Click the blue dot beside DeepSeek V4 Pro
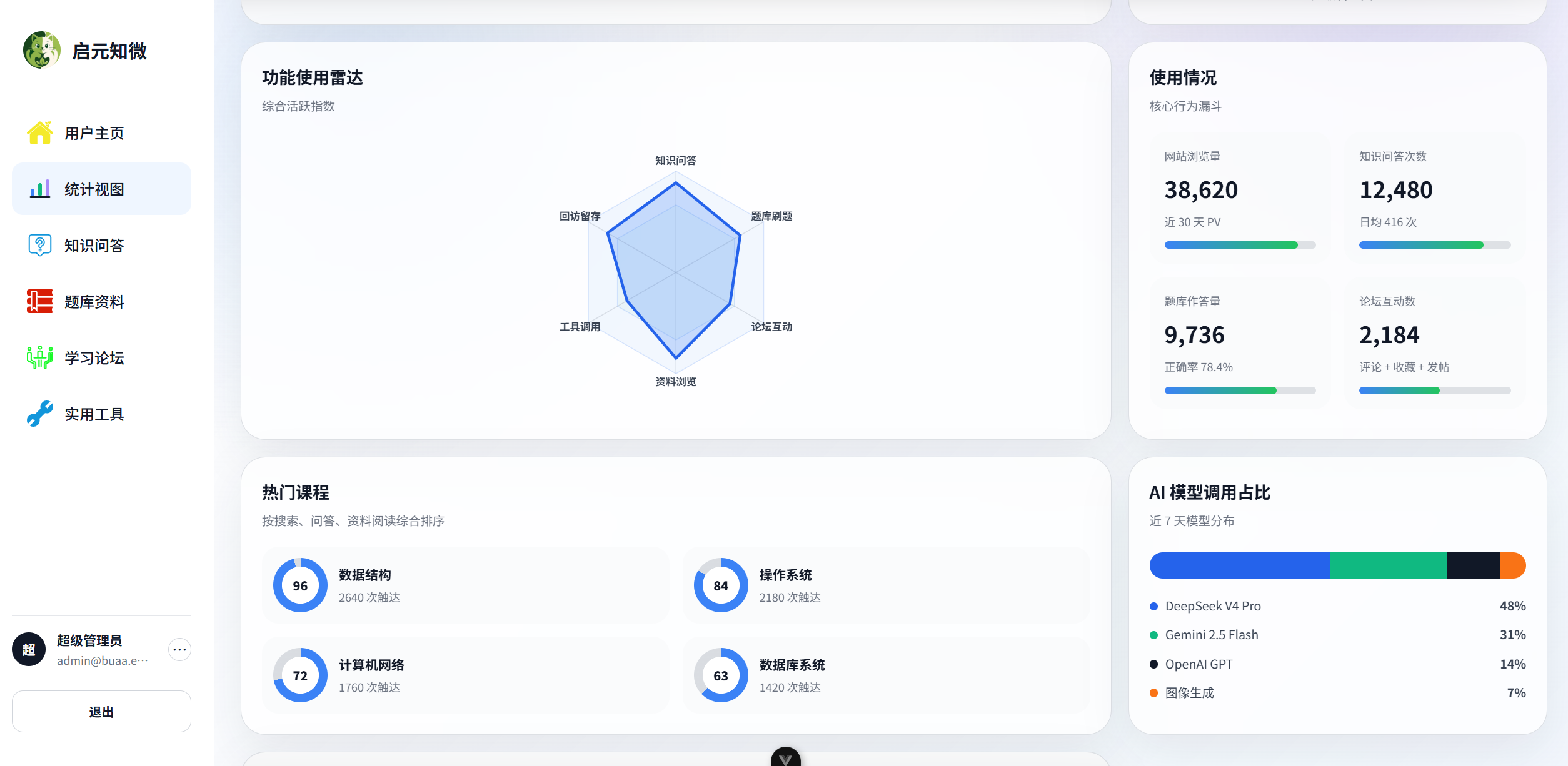The height and width of the screenshot is (766, 1568). click(x=1153, y=606)
